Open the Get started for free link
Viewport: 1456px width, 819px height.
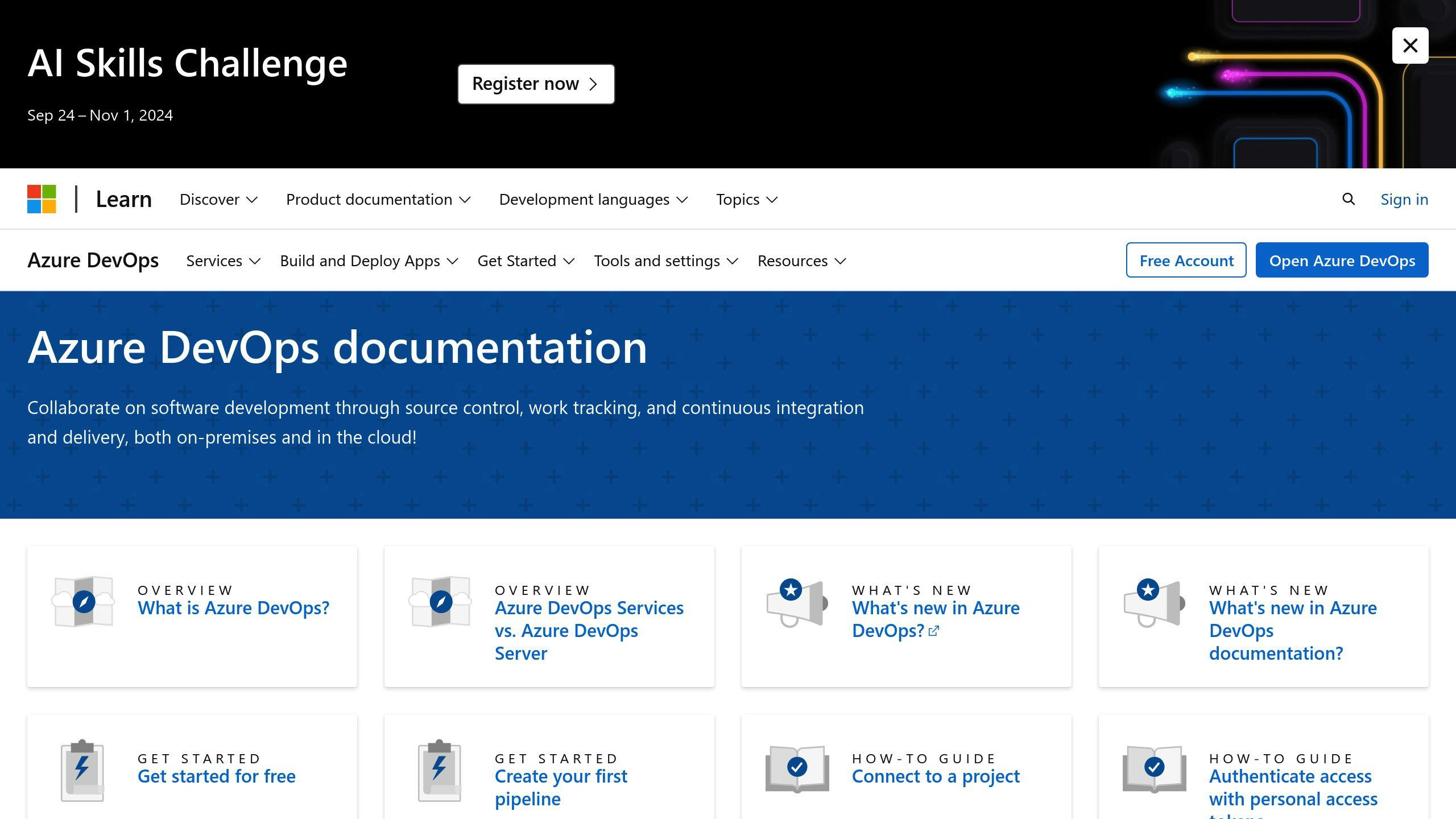[217, 776]
